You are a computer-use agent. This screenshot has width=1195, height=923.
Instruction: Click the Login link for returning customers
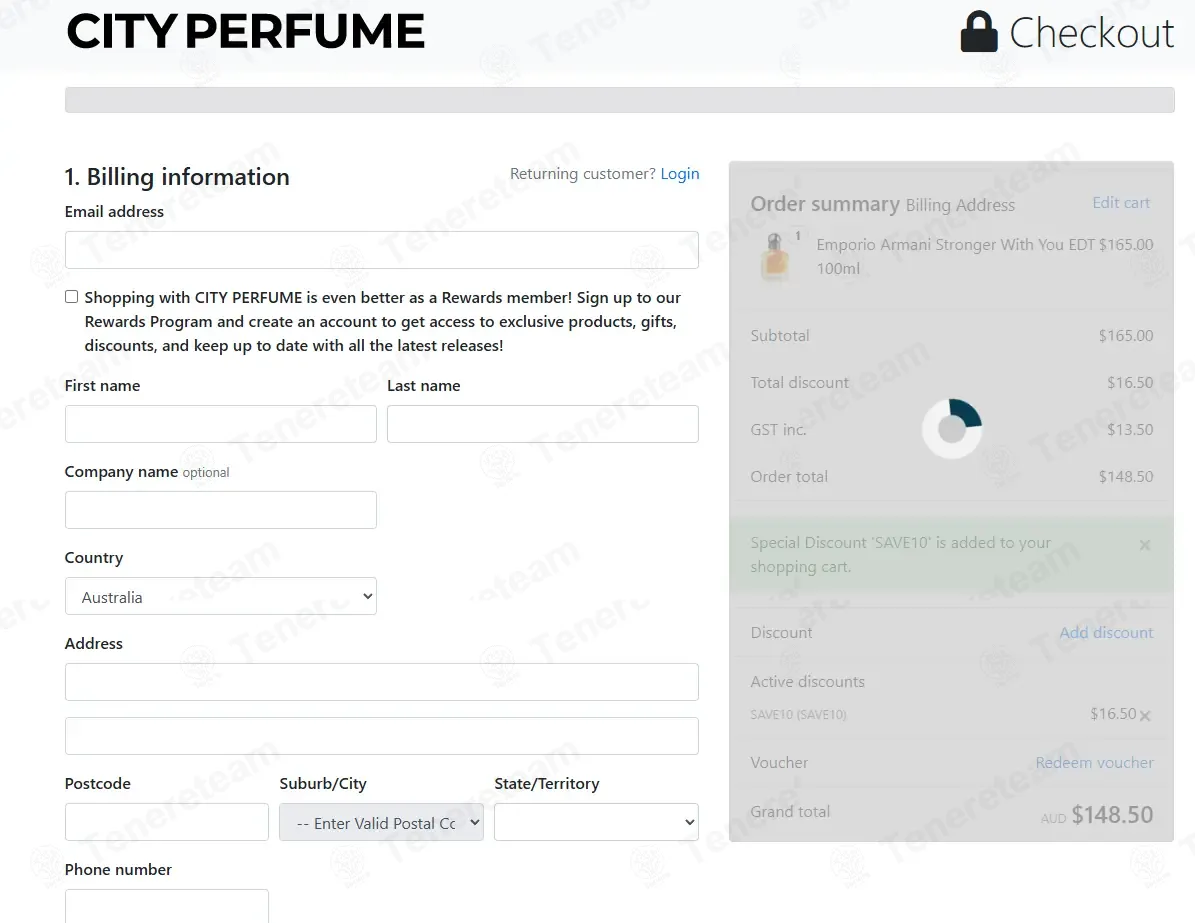pos(680,174)
